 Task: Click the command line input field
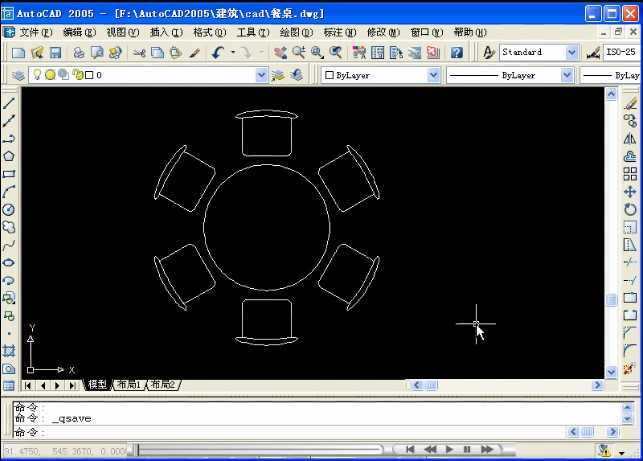(x=289, y=432)
